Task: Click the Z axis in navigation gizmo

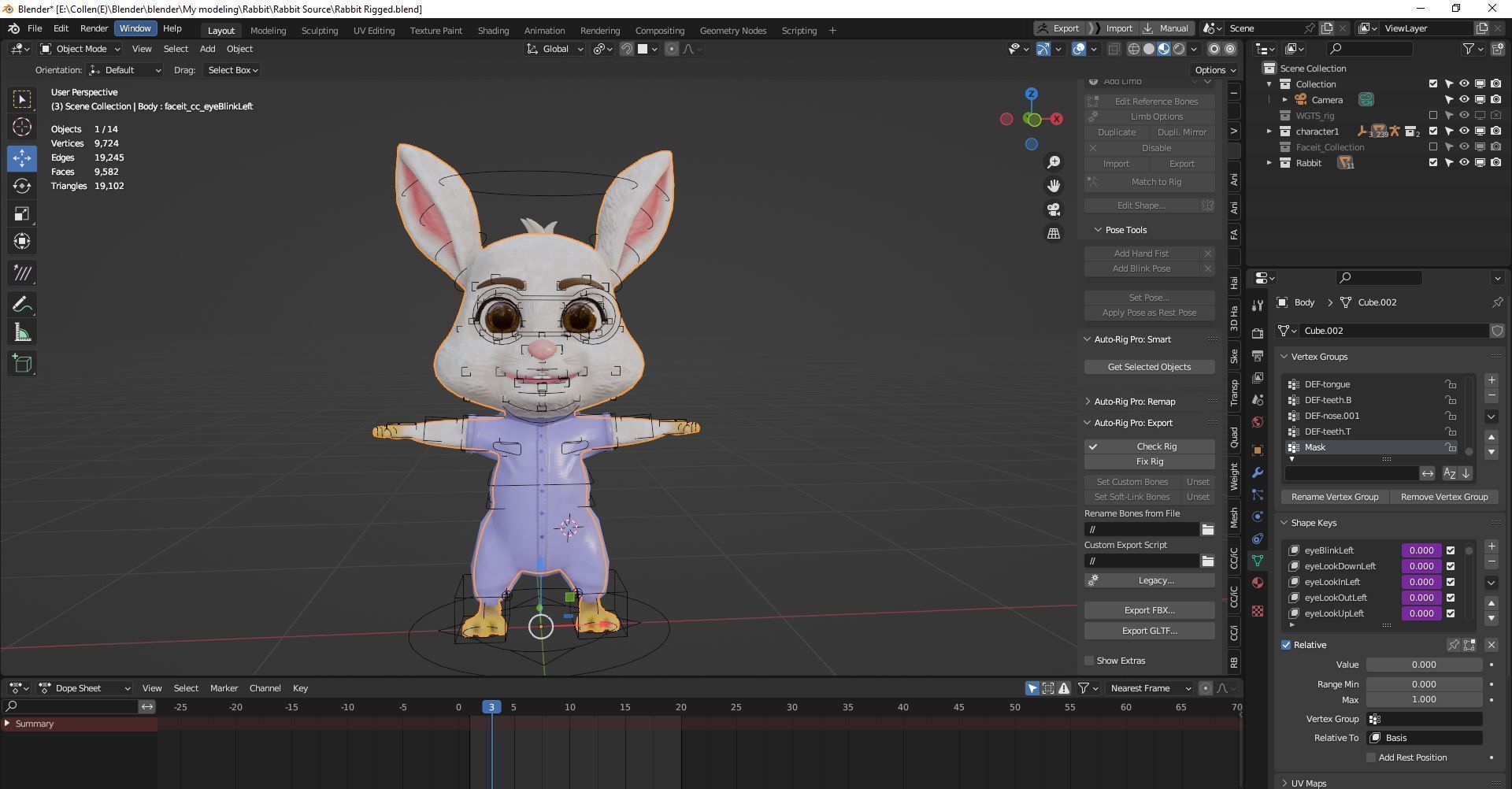Action: coord(1032,94)
